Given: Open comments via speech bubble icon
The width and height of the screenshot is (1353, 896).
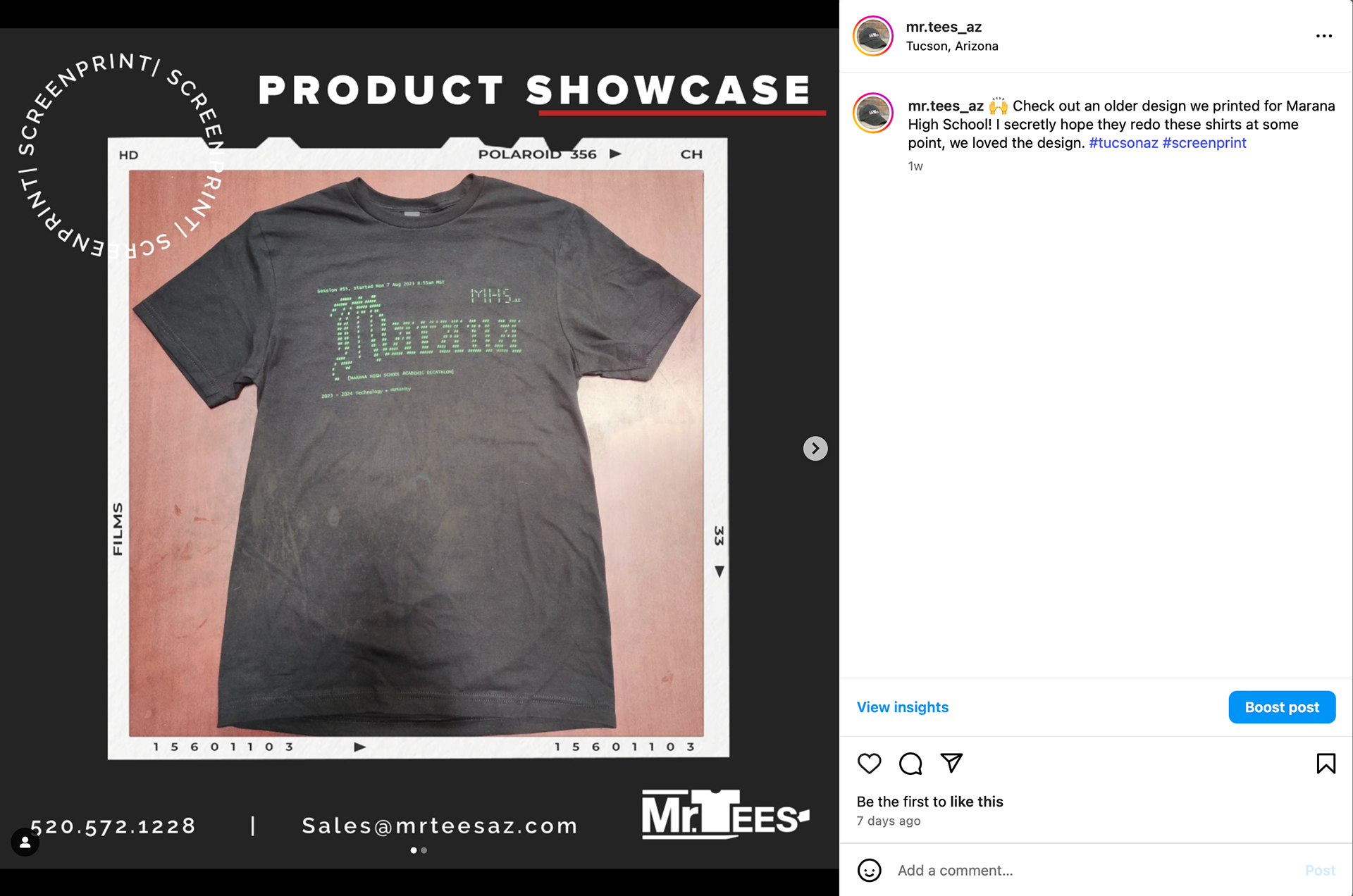Looking at the screenshot, I should pyautogui.click(x=910, y=764).
